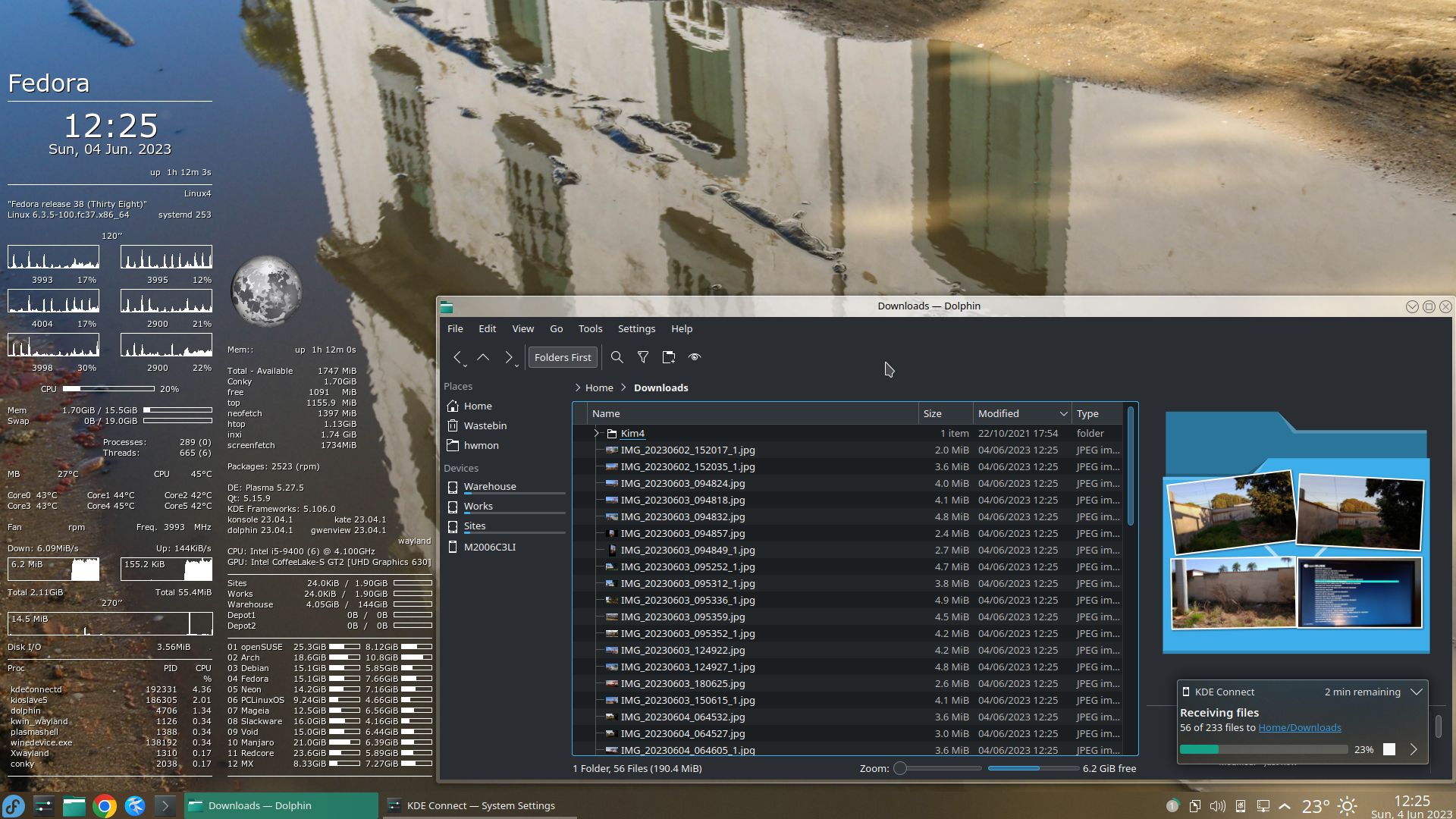Launch Chrome from the taskbar
The image size is (1456, 819).
(105, 806)
